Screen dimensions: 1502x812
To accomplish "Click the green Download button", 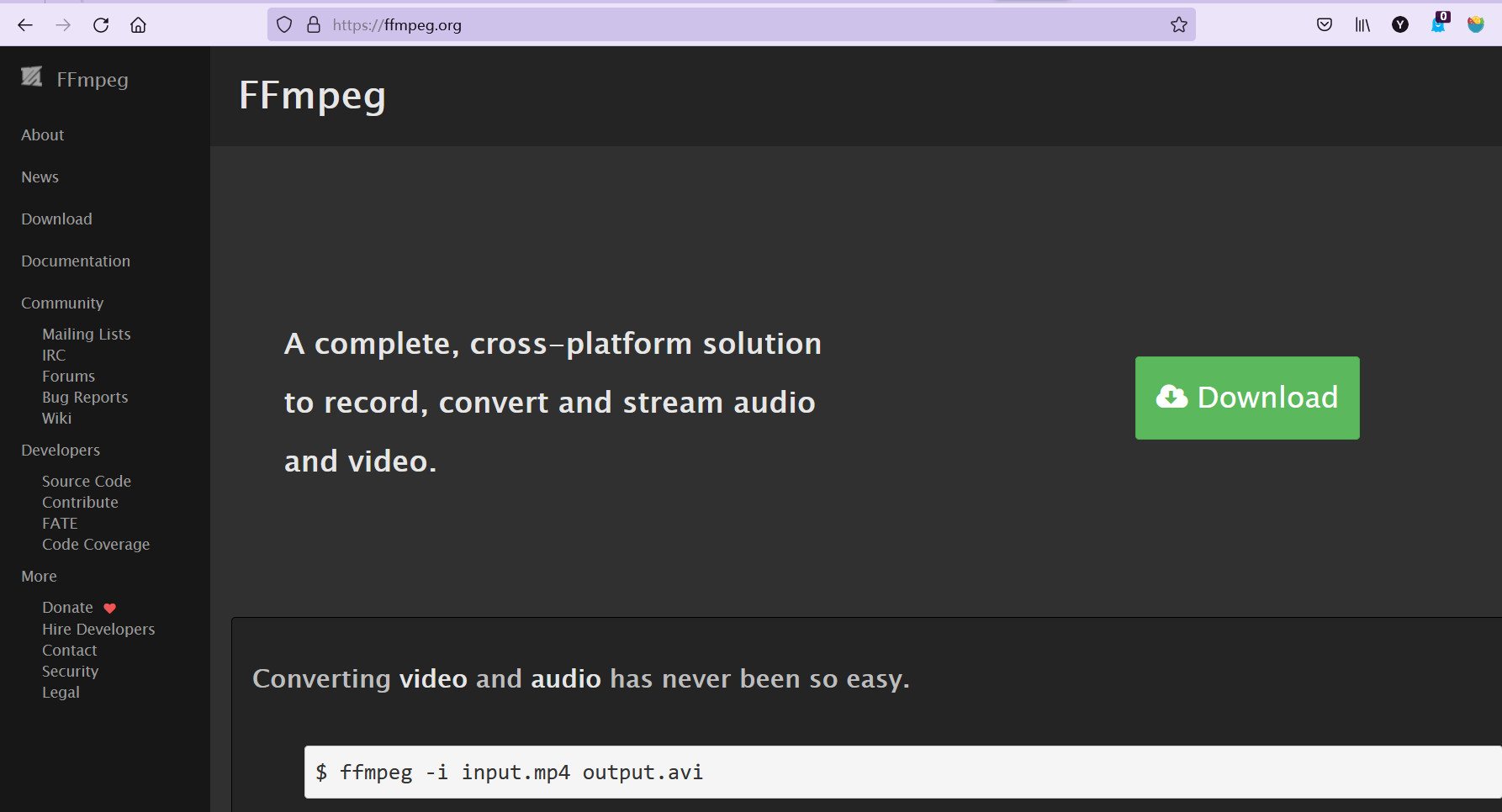I will click(1246, 398).
